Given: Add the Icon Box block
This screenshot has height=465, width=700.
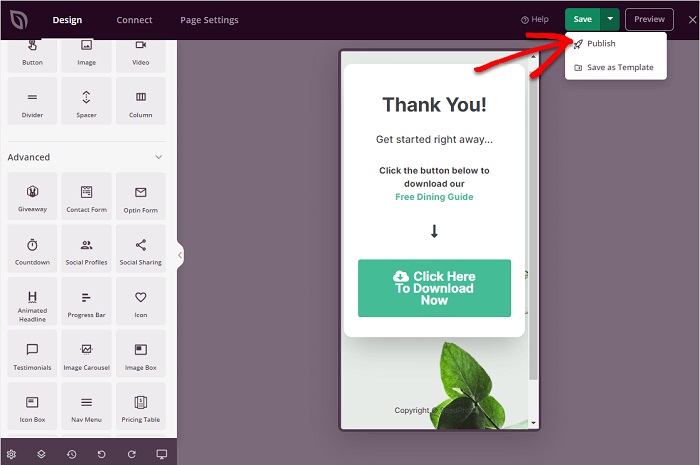Looking at the screenshot, I should pyautogui.click(x=32, y=406).
